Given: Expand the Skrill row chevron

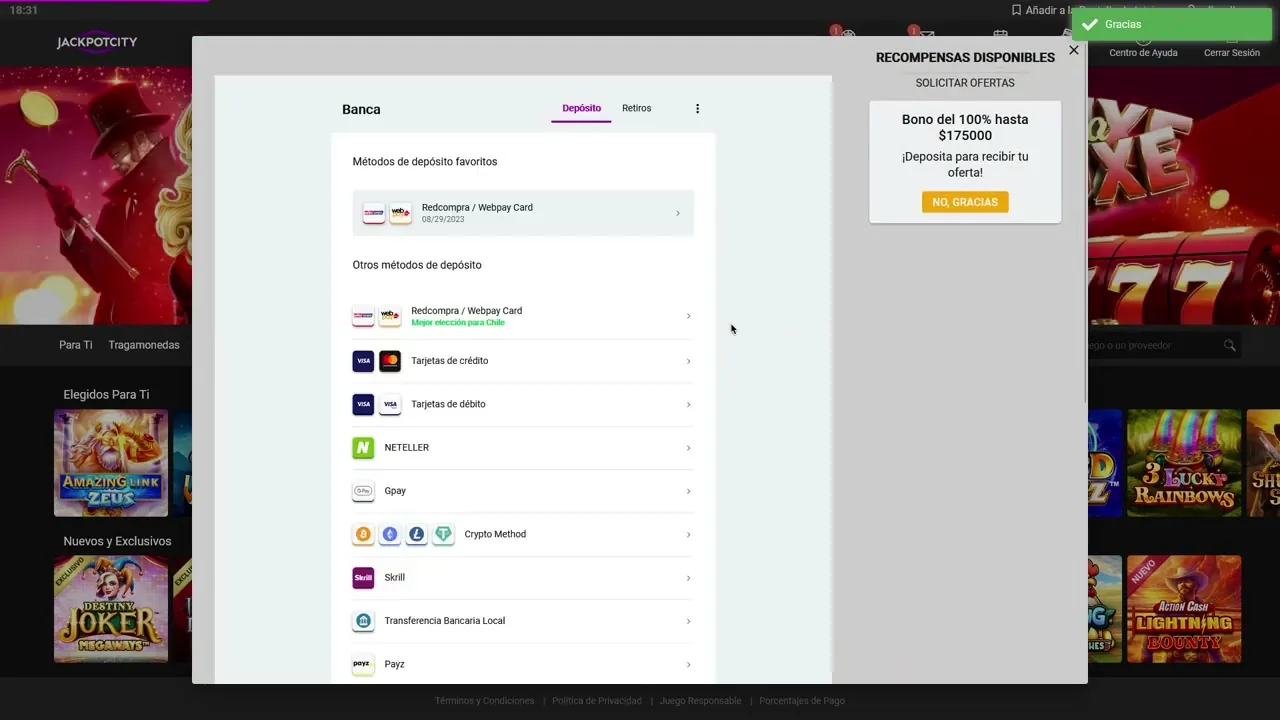Looking at the screenshot, I should (688, 578).
